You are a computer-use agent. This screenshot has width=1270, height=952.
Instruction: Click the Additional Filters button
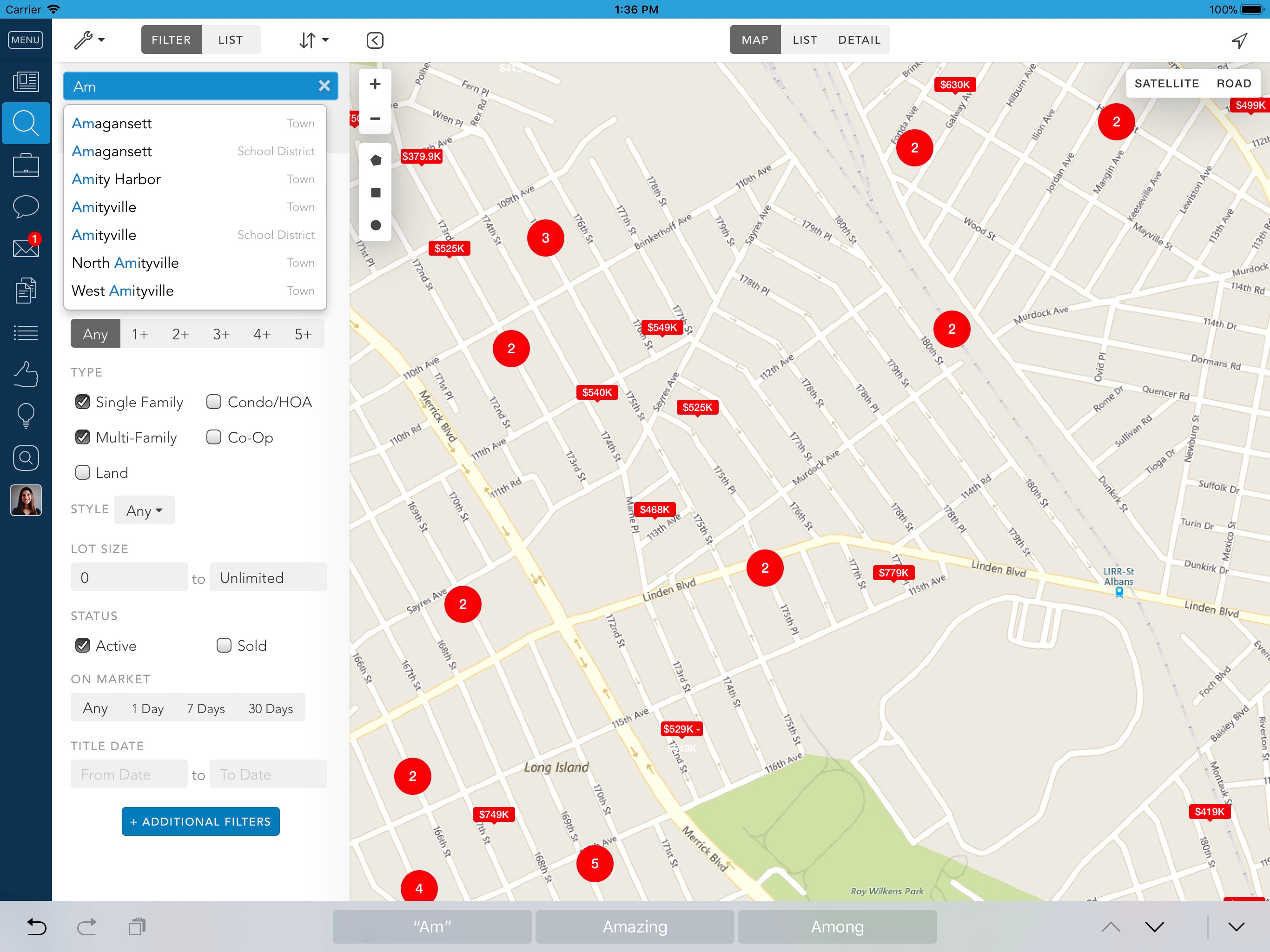(200, 822)
